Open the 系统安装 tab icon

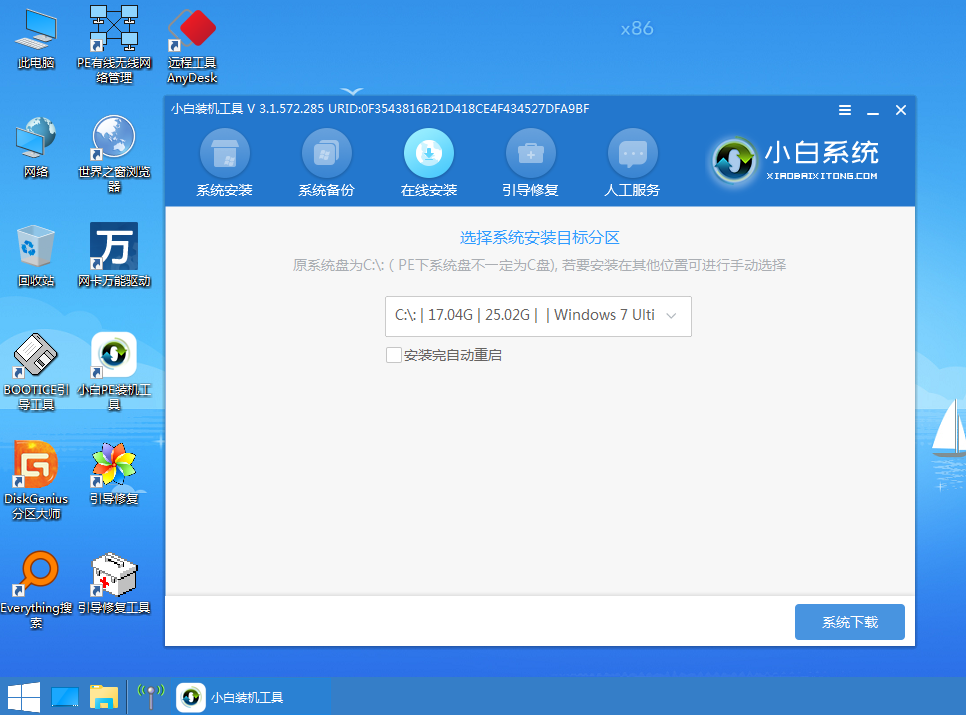pyautogui.click(x=225, y=153)
